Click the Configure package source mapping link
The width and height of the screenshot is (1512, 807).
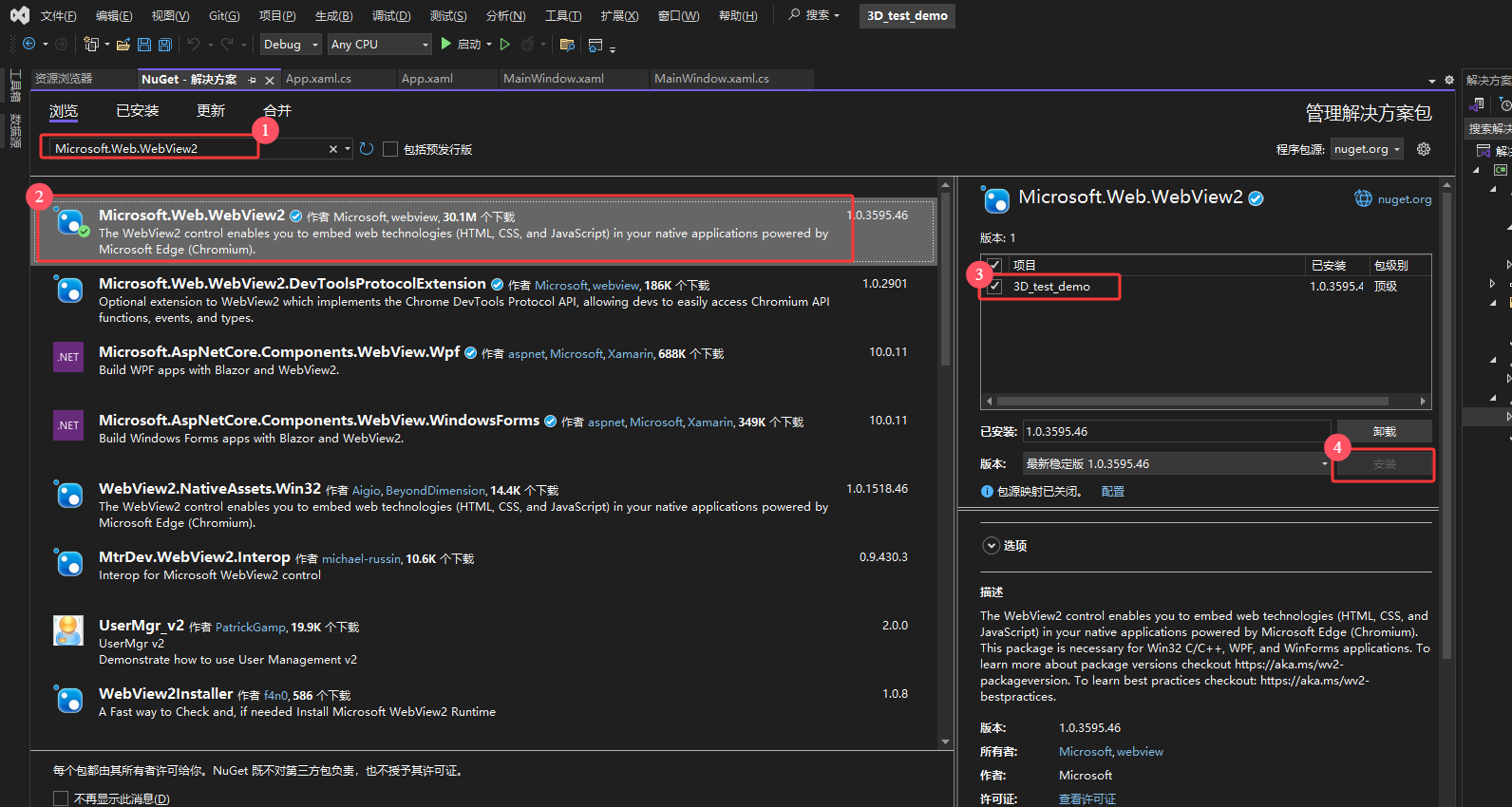1112,492
